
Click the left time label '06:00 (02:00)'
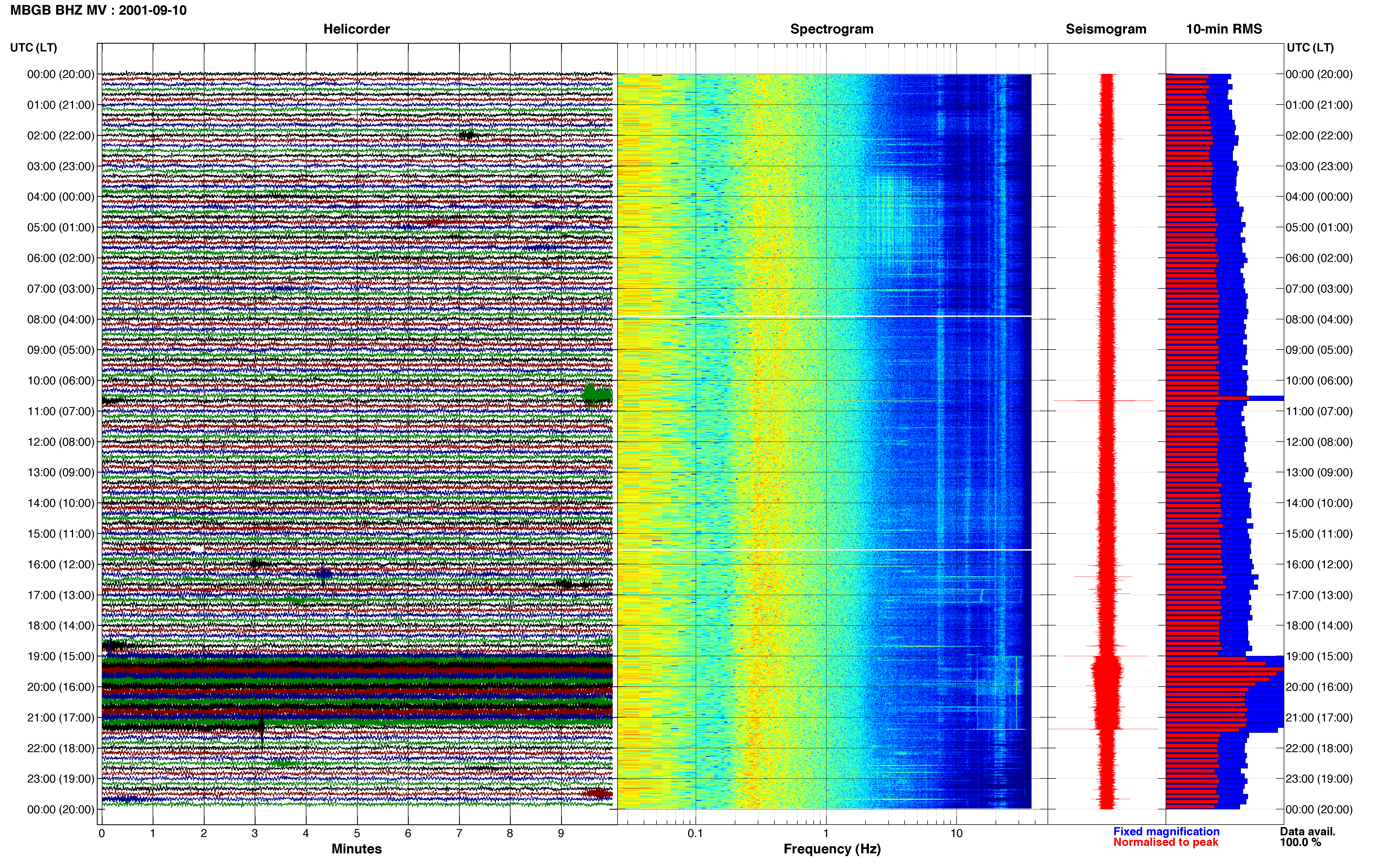coord(61,258)
